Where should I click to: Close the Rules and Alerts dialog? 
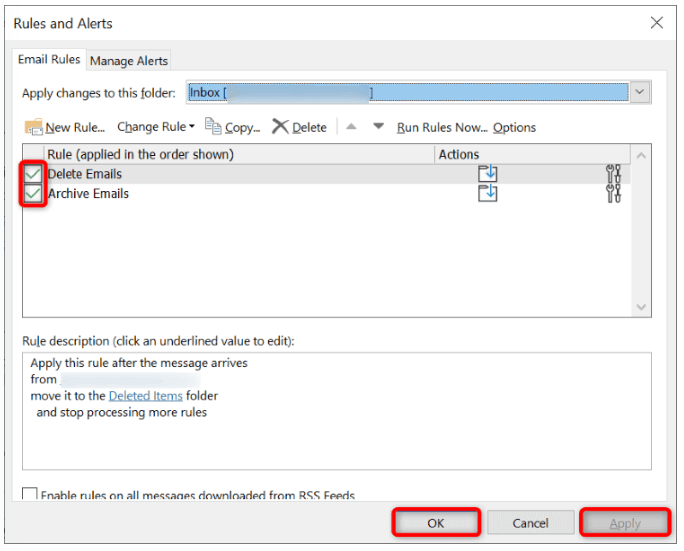[657, 23]
